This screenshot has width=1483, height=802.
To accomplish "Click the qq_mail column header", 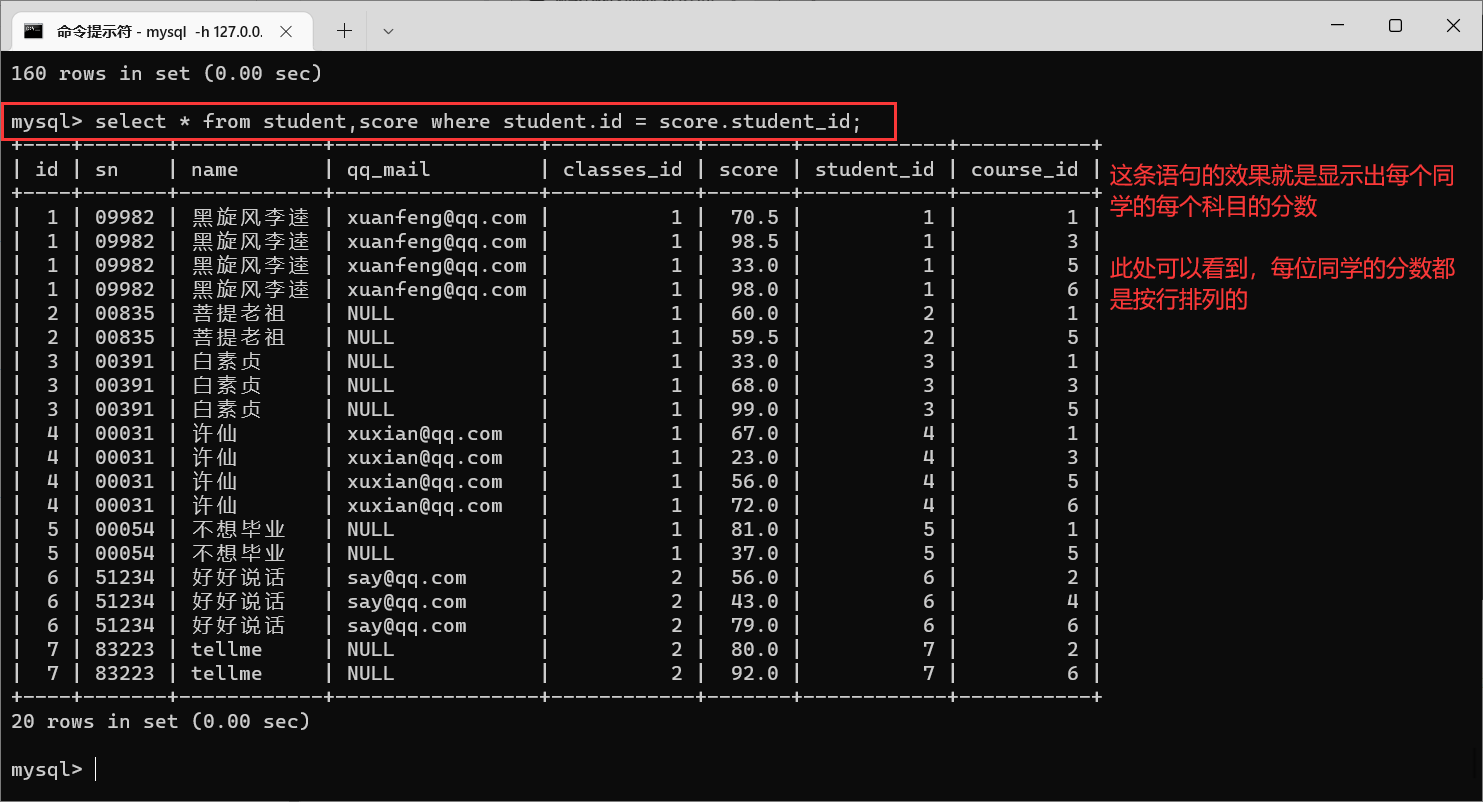I will (389, 170).
